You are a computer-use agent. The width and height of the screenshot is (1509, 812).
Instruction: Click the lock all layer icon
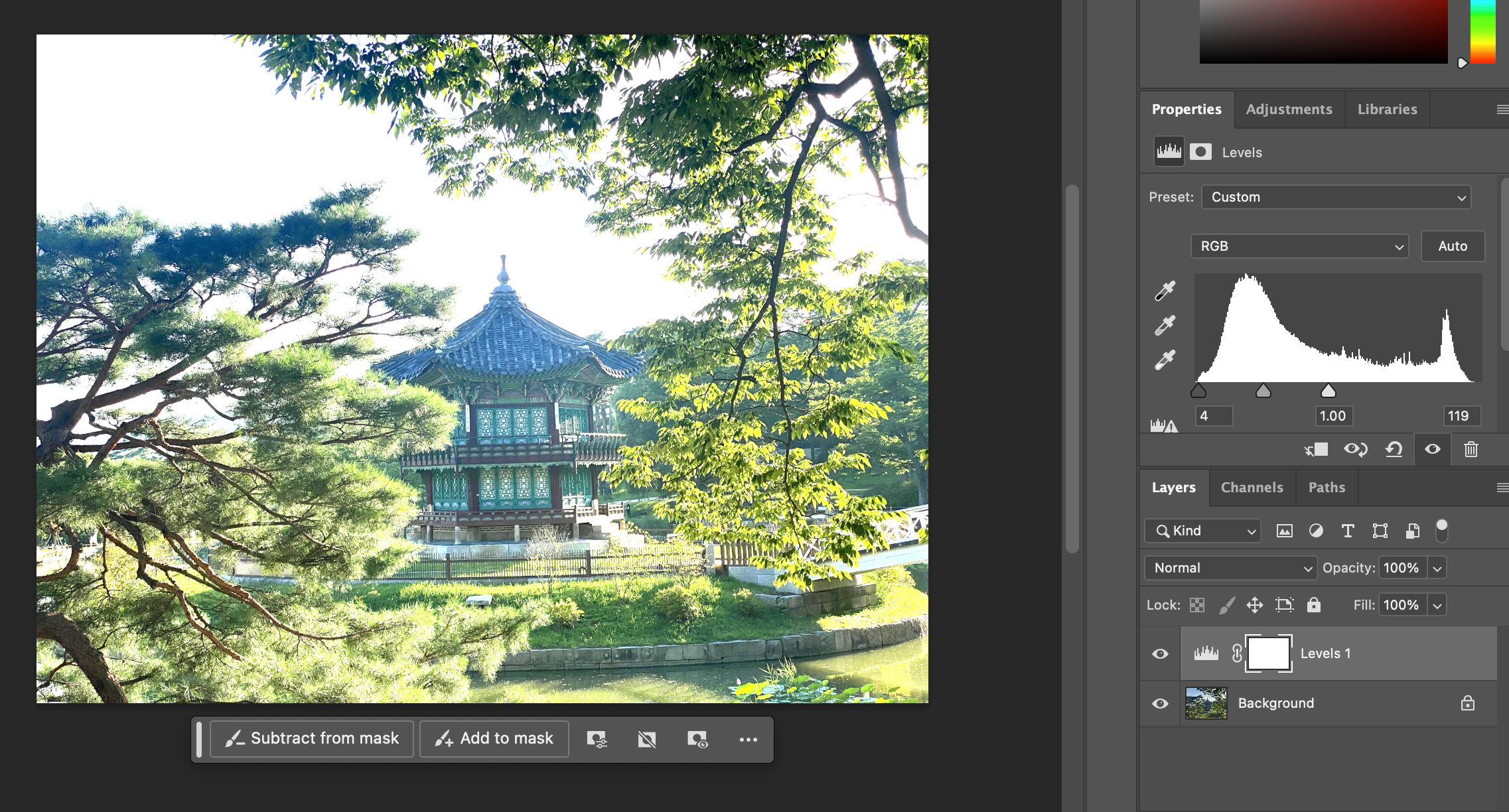click(x=1313, y=605)
